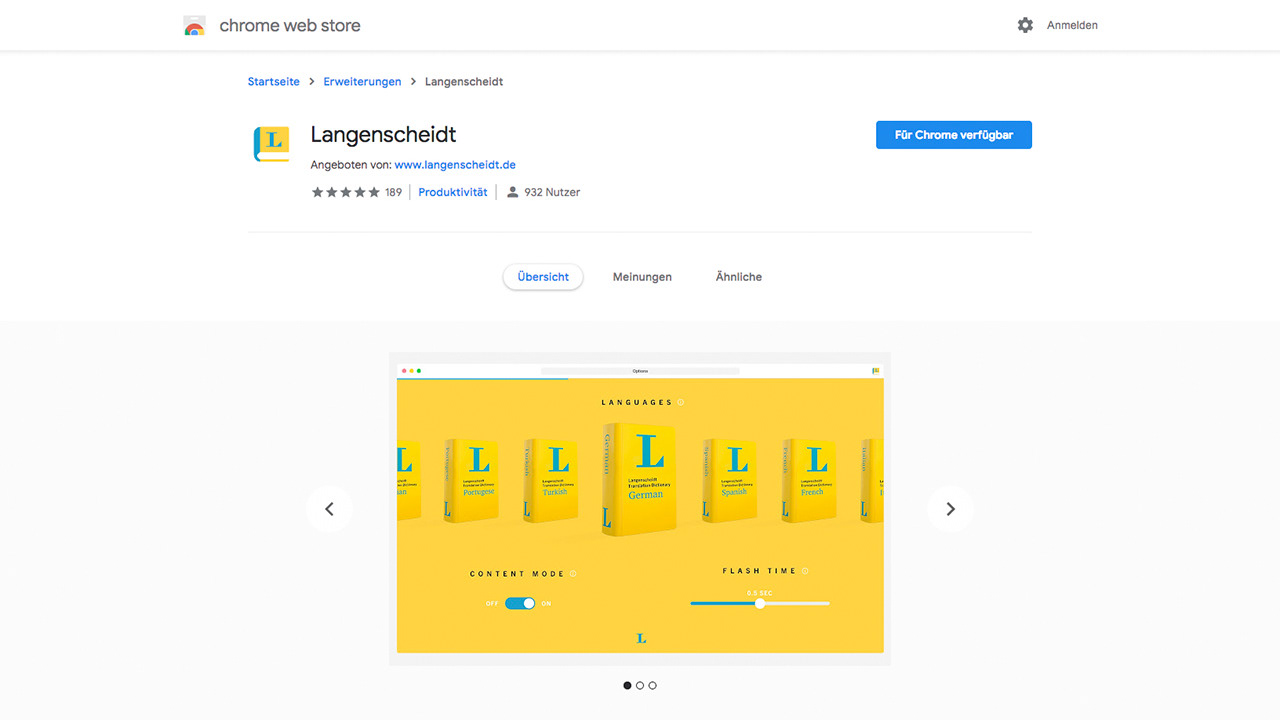Click the chrome web store title text
The height and width of the screenshot is (720, 1280).
tap(290, 26)
